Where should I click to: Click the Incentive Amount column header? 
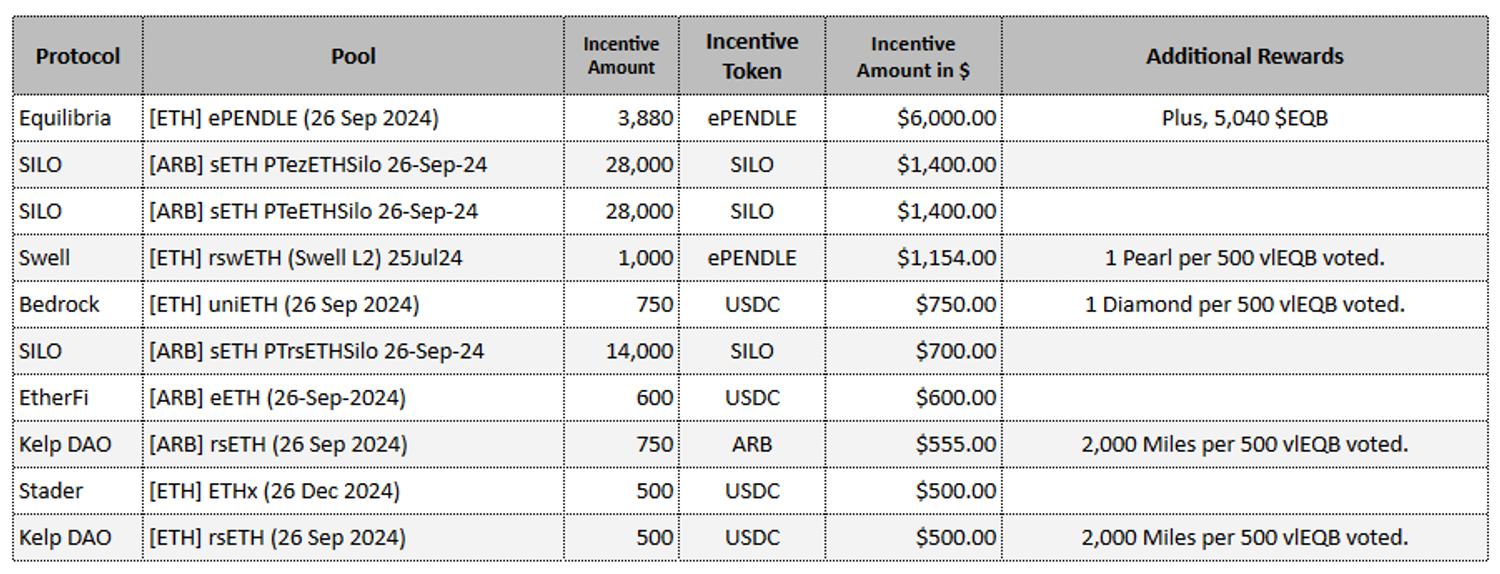[621, 56]
